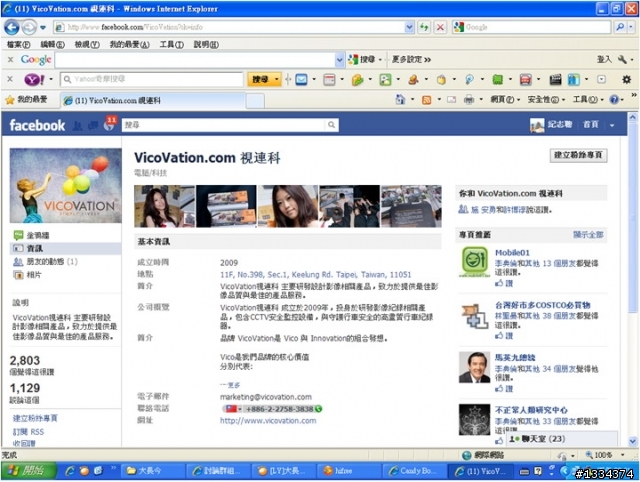
Task: Close the Google toolbar with its X
Action: tap(11, 60)
